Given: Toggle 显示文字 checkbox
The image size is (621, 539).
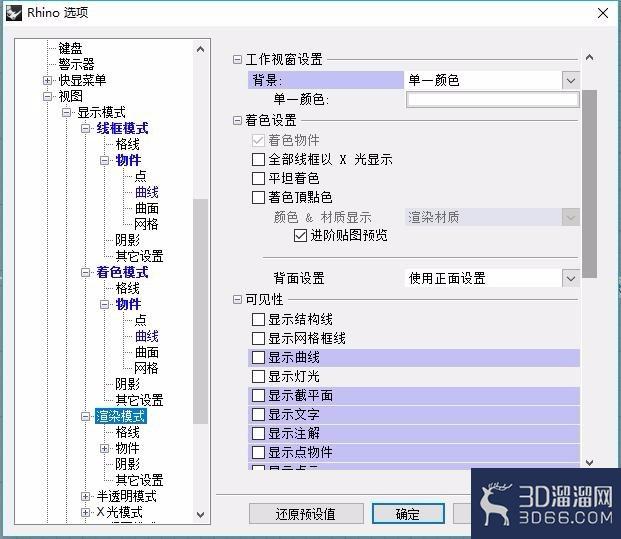Looking at the screenshot, I should click(258, 414).
